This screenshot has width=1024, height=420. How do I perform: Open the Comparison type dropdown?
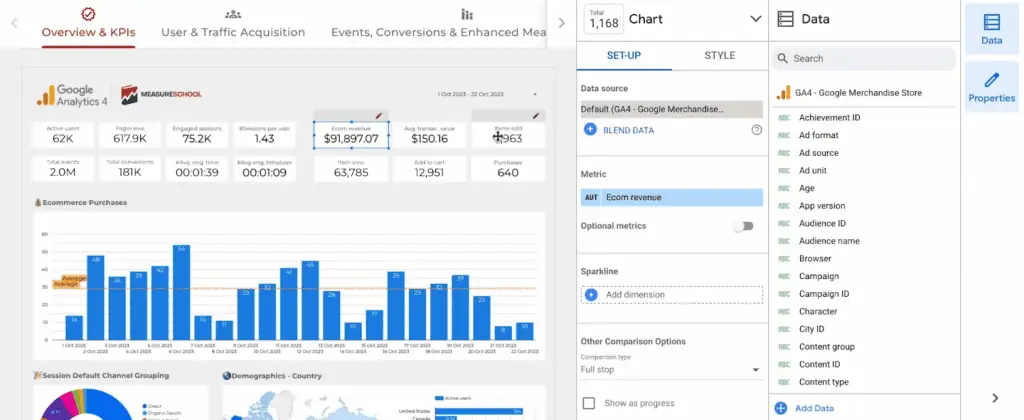tap(671, 370)
